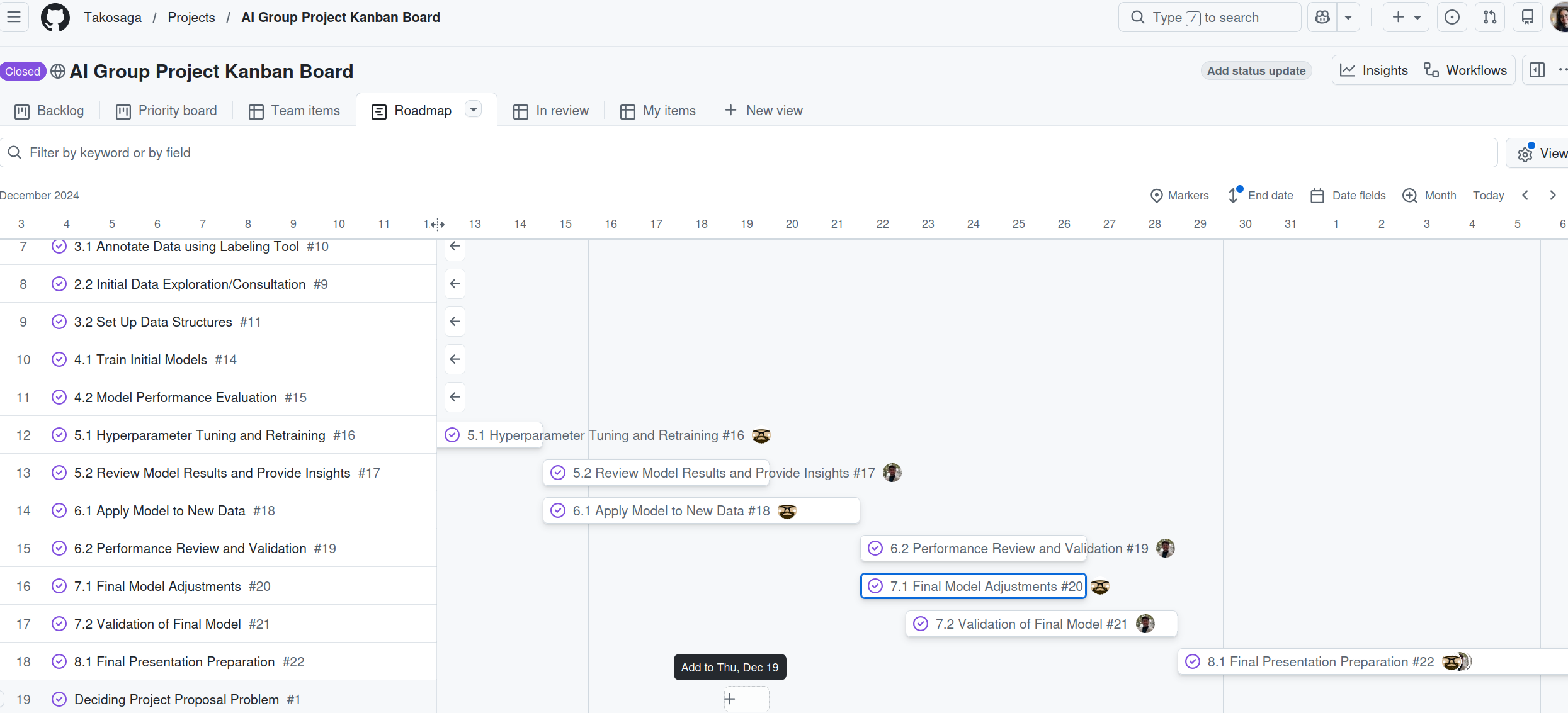Select 5.1 Hyperparameter Tuning timeline bar
Screen dimensions: 1568x713
[490, 435]
